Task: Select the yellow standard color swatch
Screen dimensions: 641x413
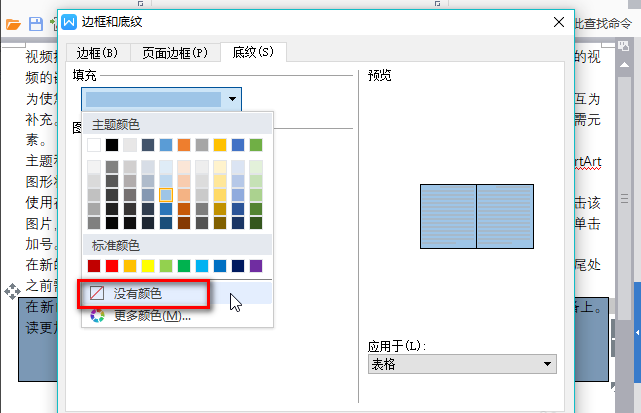Action: [148, 266]
